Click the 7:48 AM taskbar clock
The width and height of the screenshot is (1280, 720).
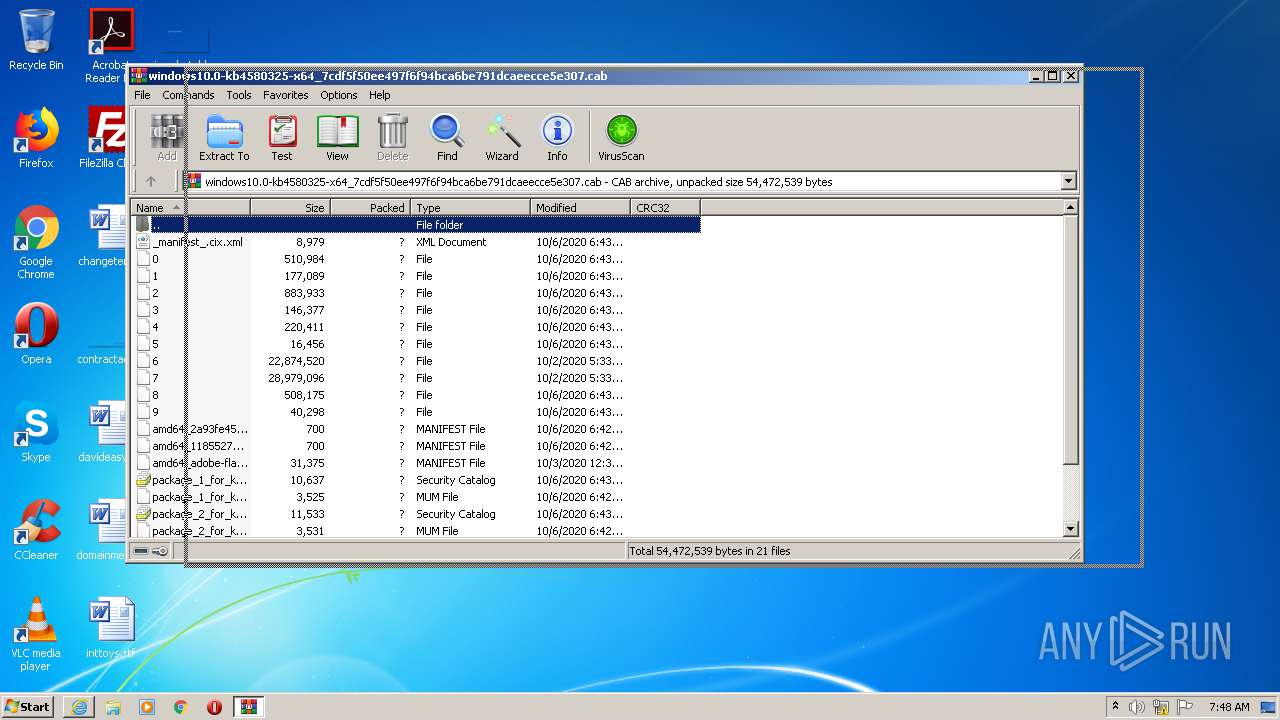pos(1229,707)
